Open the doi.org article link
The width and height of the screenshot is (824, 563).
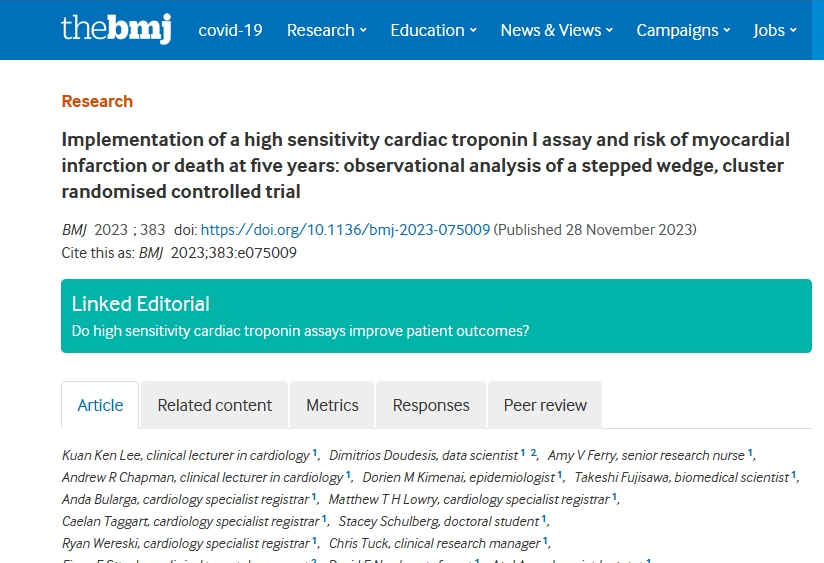(345, 230)
